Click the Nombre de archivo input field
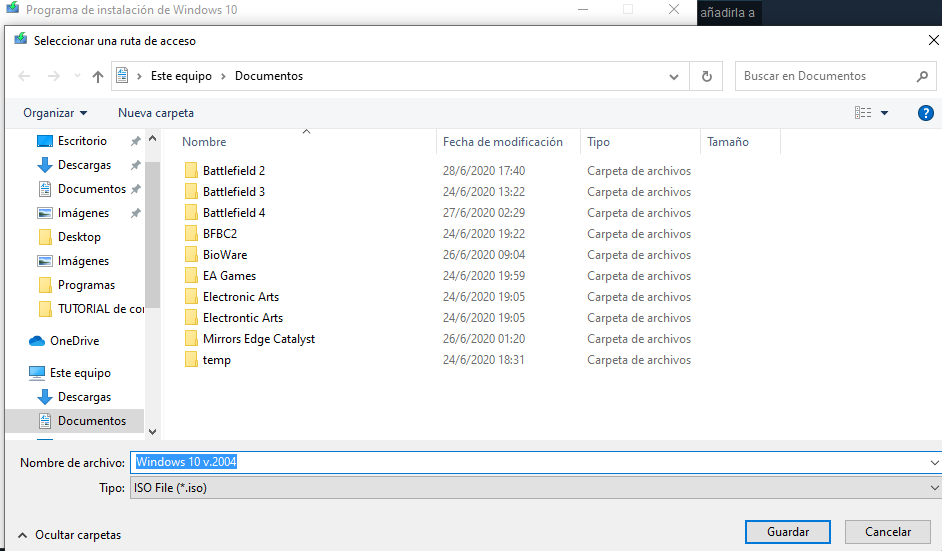Viewport: 942px width, 551px height. pos(529,462)
